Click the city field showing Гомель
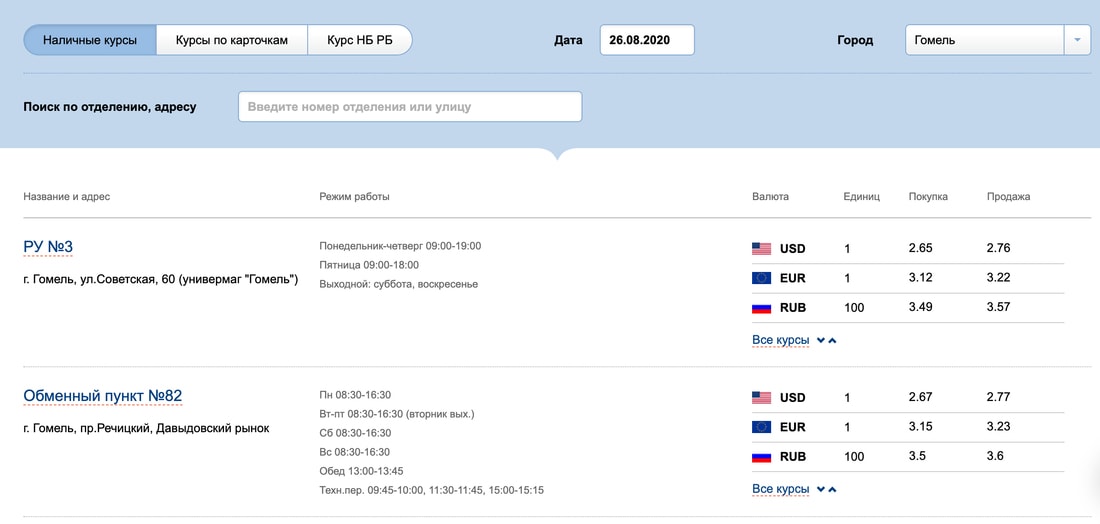1100x524 pixels. click(x=983, y=40)
